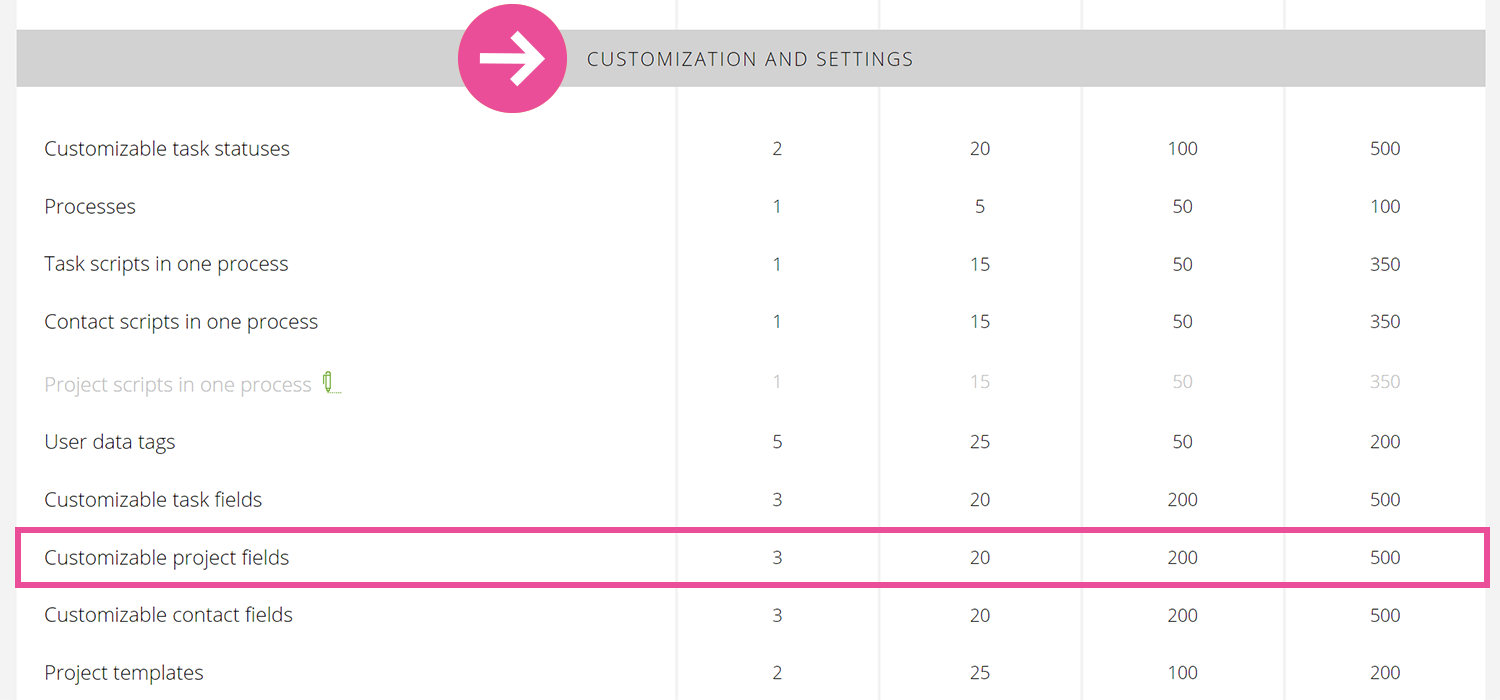Click Task scripts in one process label
The height and width of the screenshot is (700, 1500).
pos(166,265)
